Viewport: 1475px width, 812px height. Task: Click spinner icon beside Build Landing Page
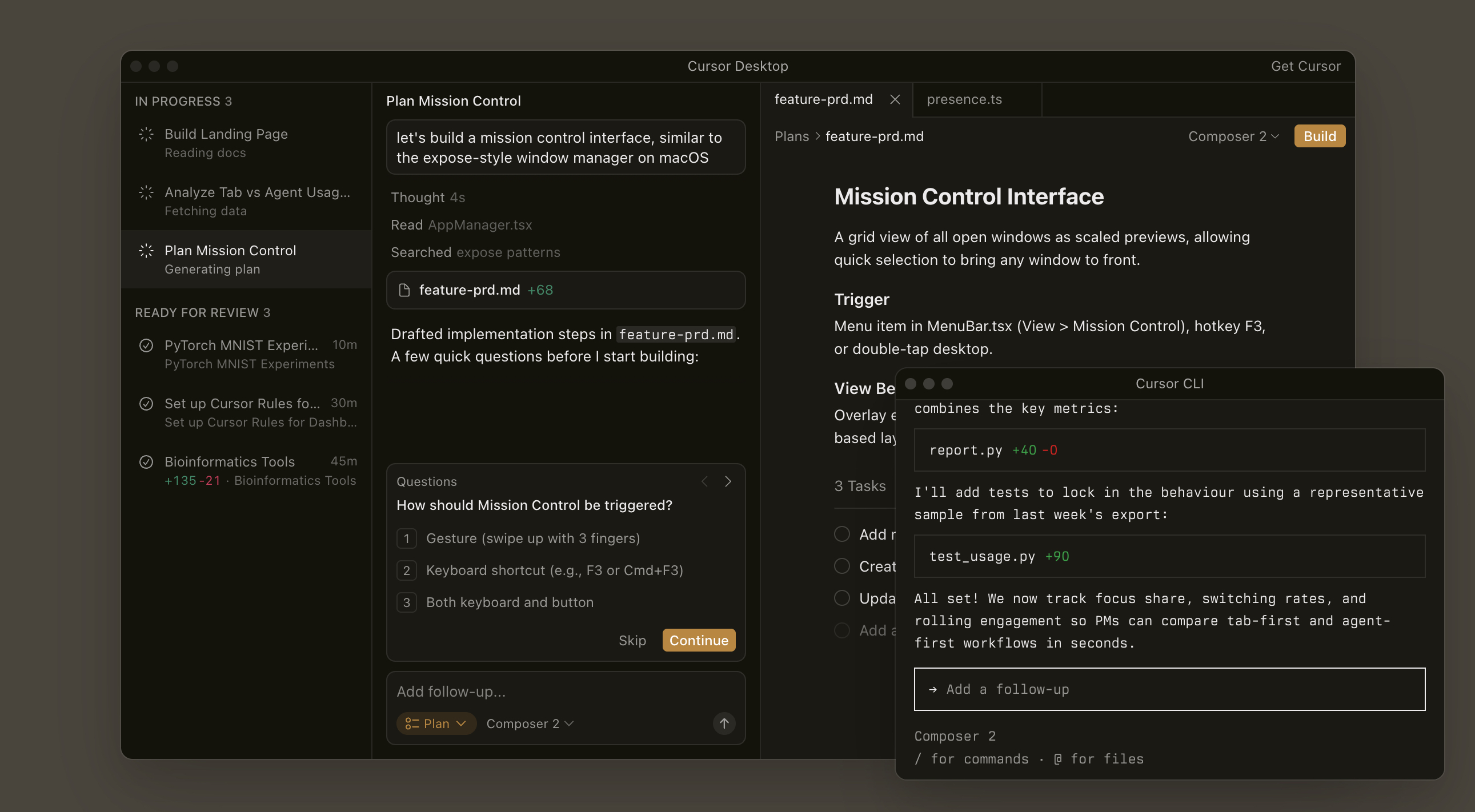coord(146,134)
